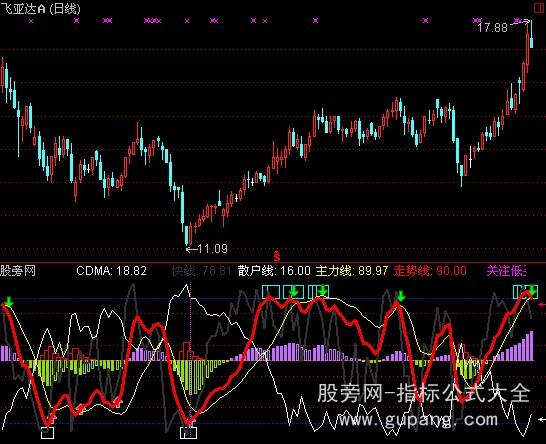Click the 走势线: 90.00 indicator value

coord(430,271)
